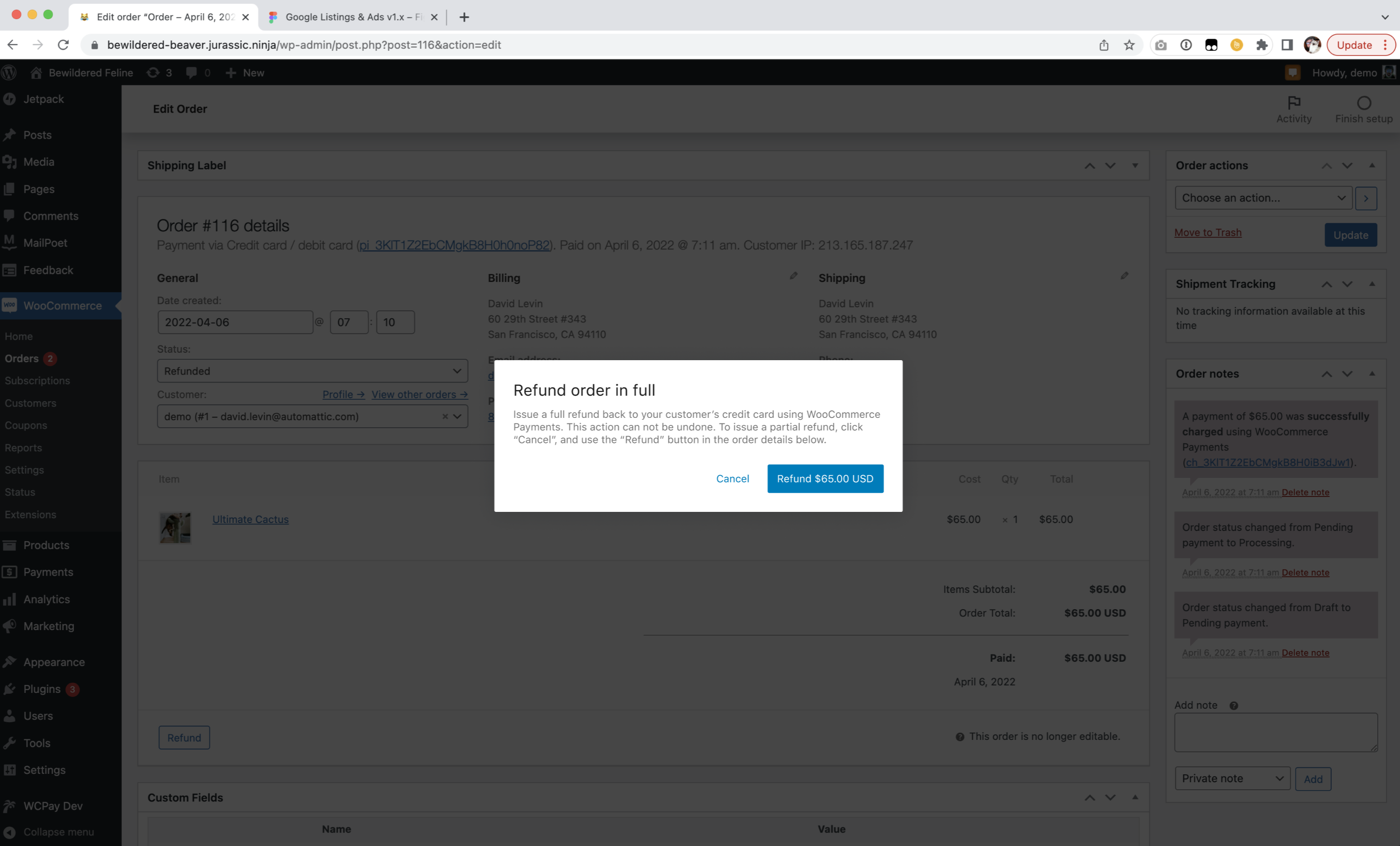Open the Payments section
Screen dimensions: 1400x846
coord(48,572)
